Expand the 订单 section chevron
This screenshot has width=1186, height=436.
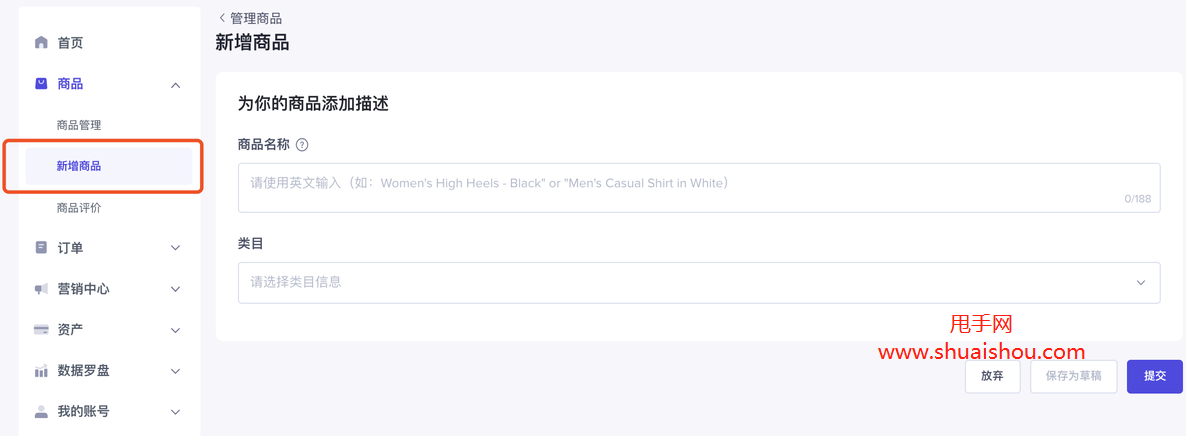coord(176,248)
